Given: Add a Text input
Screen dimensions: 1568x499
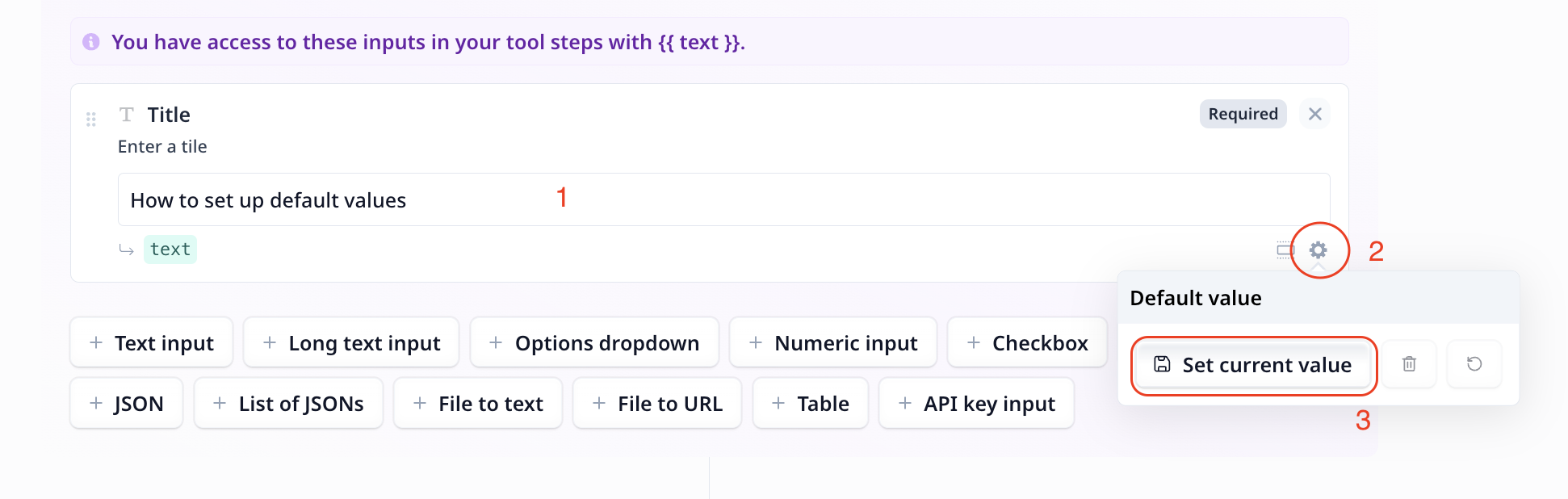Looking at the screenshot, I should [x=152, y=343].
